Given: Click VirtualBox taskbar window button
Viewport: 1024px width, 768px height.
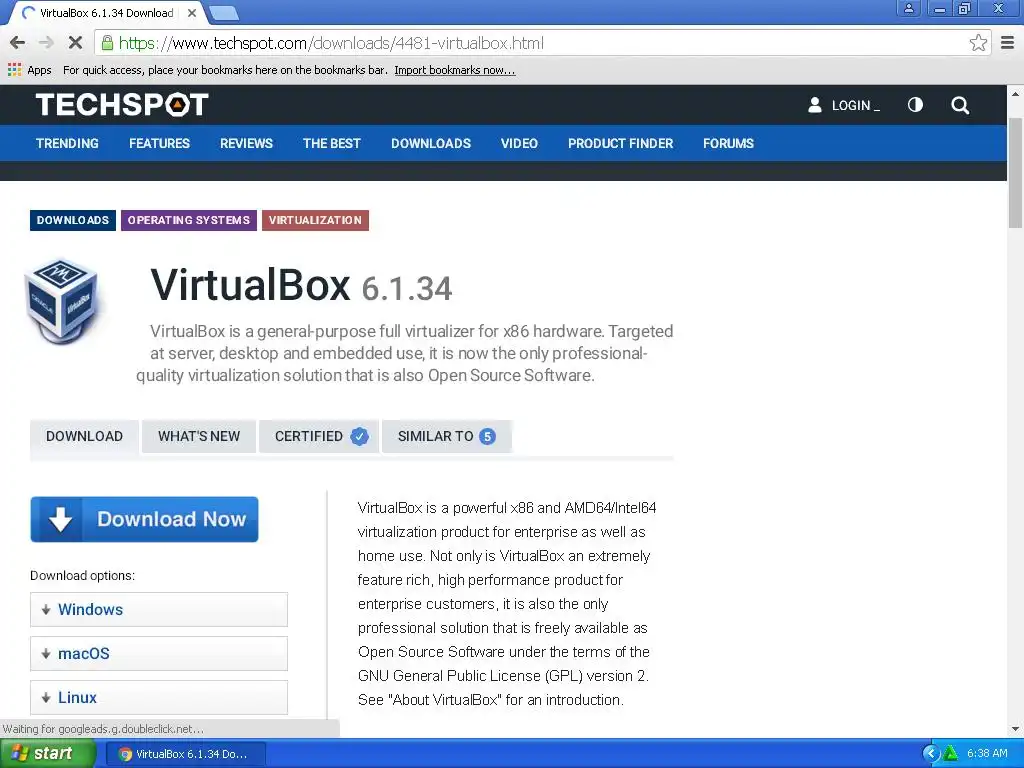Looking at the screenshot, I should click(185, 754).
